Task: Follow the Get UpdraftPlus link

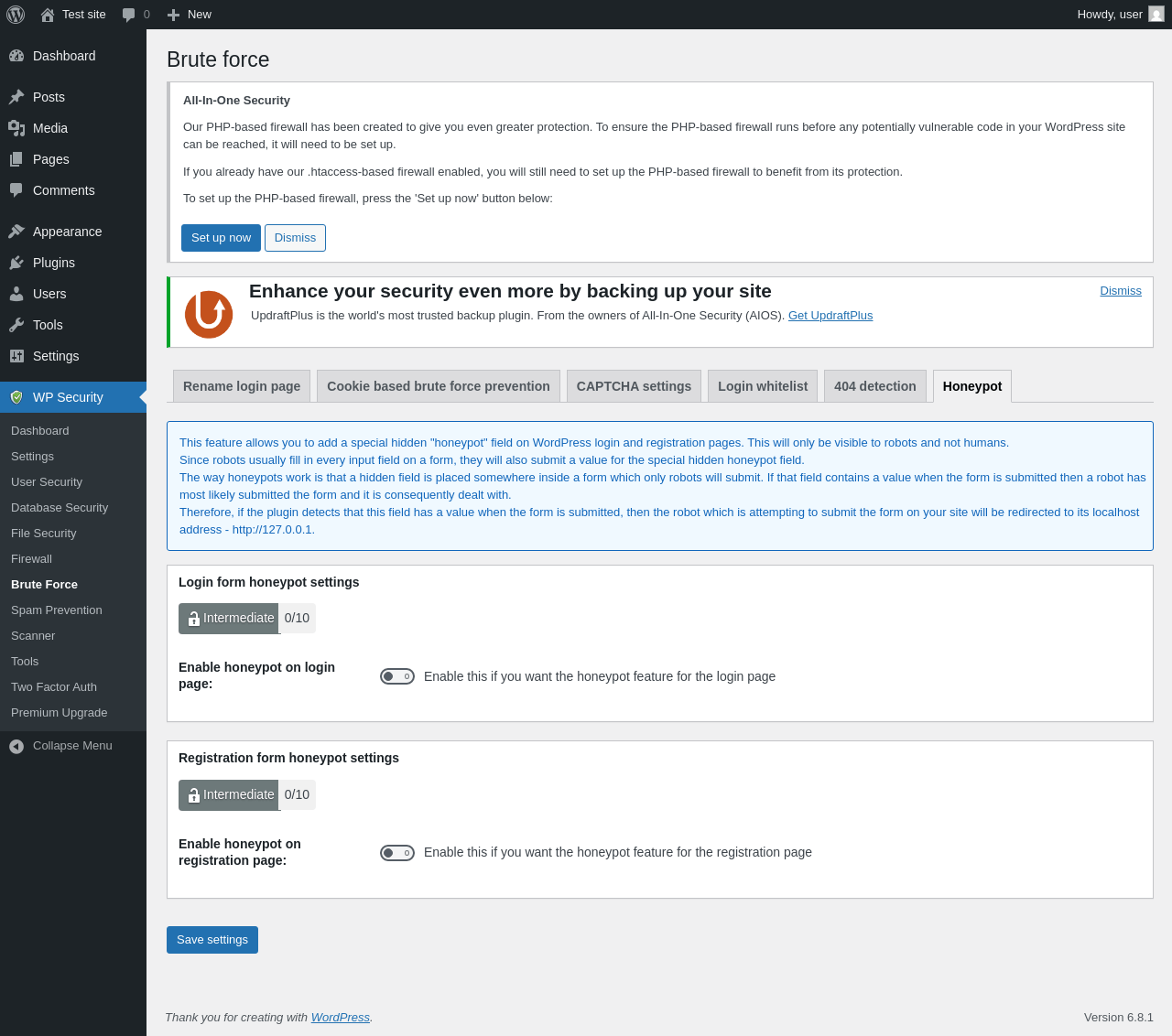Action: click(x=830, y=316)
